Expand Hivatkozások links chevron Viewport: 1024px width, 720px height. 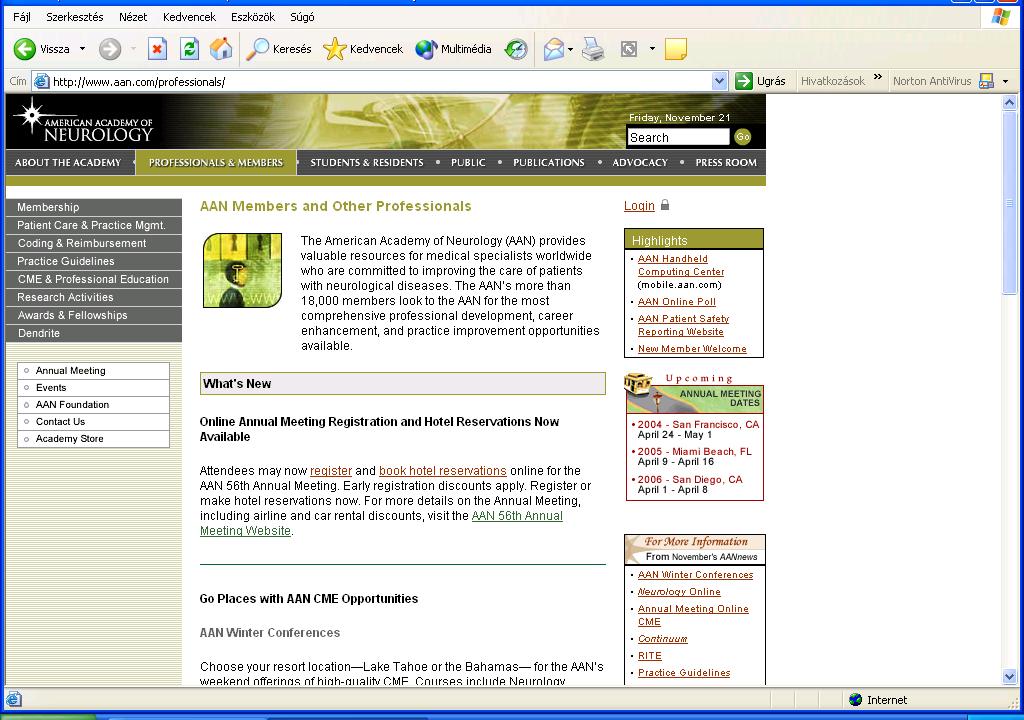tap(878, 77)
